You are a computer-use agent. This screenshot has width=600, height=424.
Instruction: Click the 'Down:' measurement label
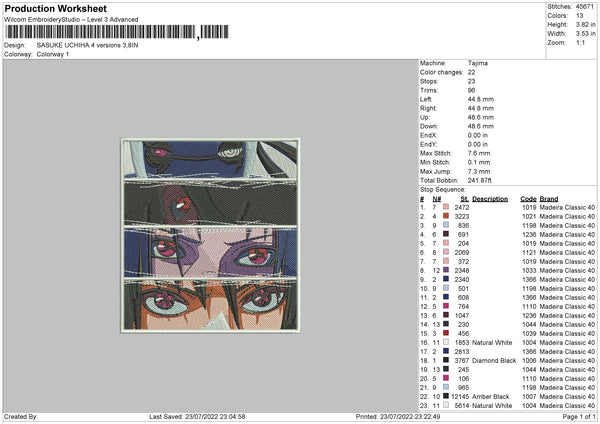pos(429,126)
